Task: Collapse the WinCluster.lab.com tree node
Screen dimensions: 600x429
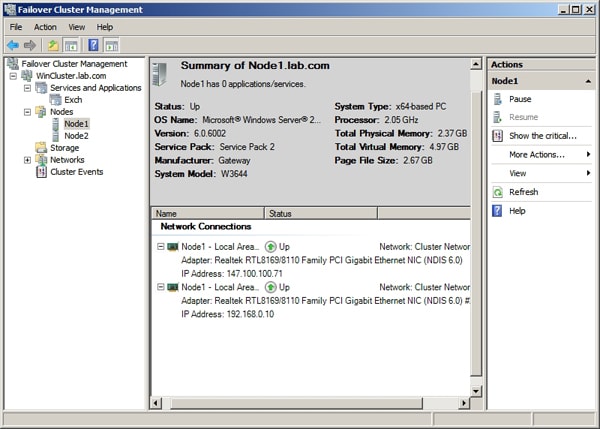Action: coord(13,76)
